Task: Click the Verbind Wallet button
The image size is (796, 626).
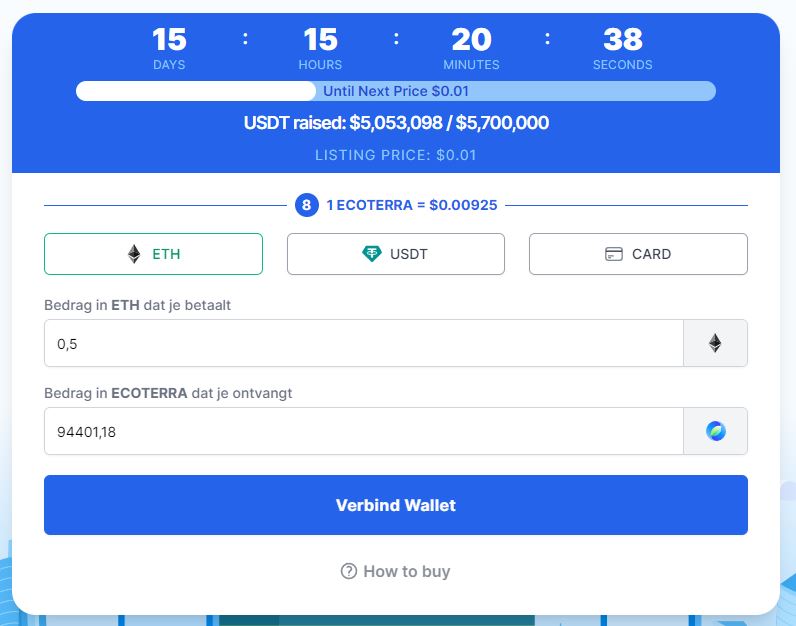Action: point(396,505)
